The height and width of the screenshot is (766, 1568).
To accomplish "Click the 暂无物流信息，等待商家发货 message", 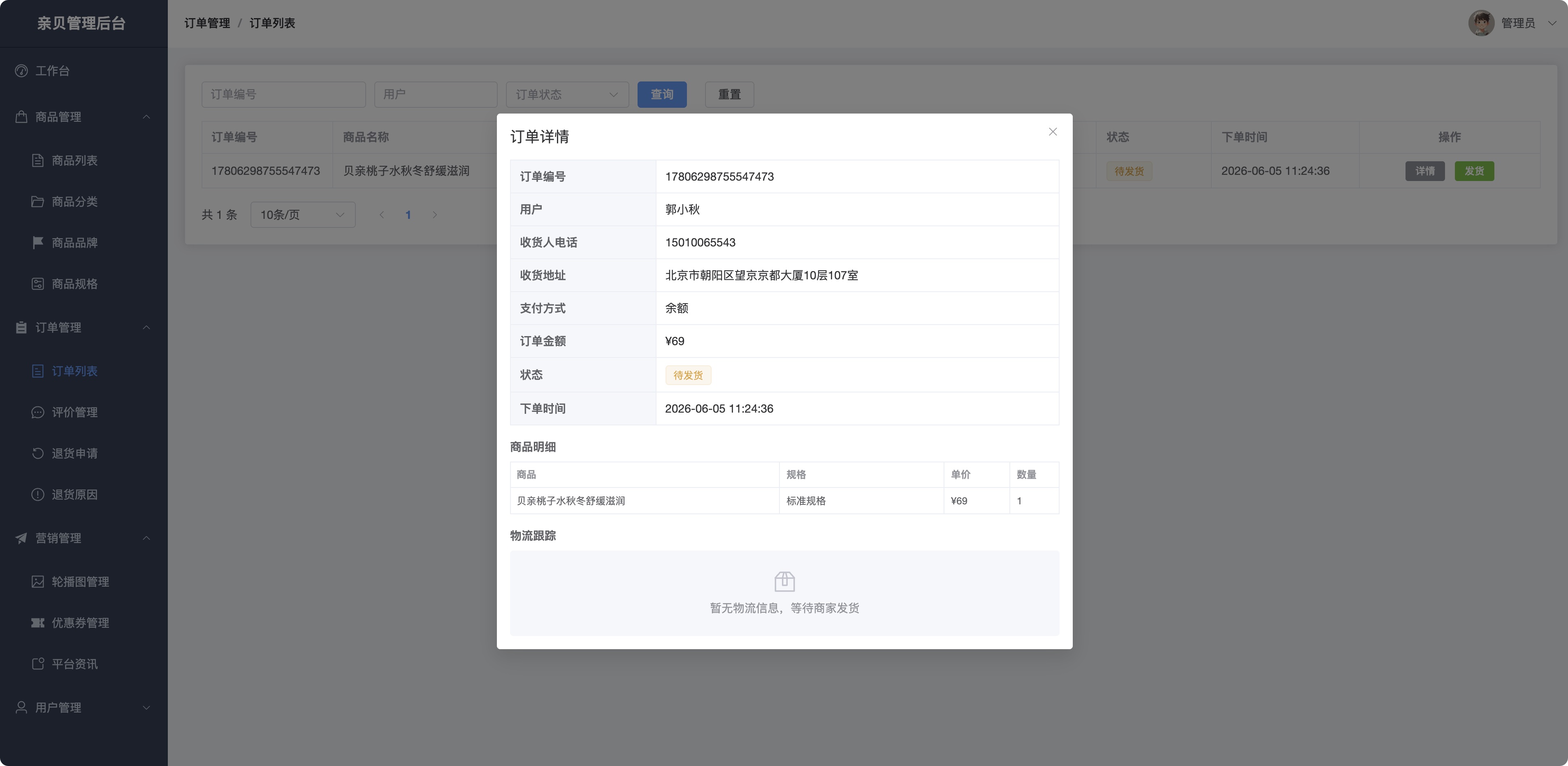I will pos(784,608).
